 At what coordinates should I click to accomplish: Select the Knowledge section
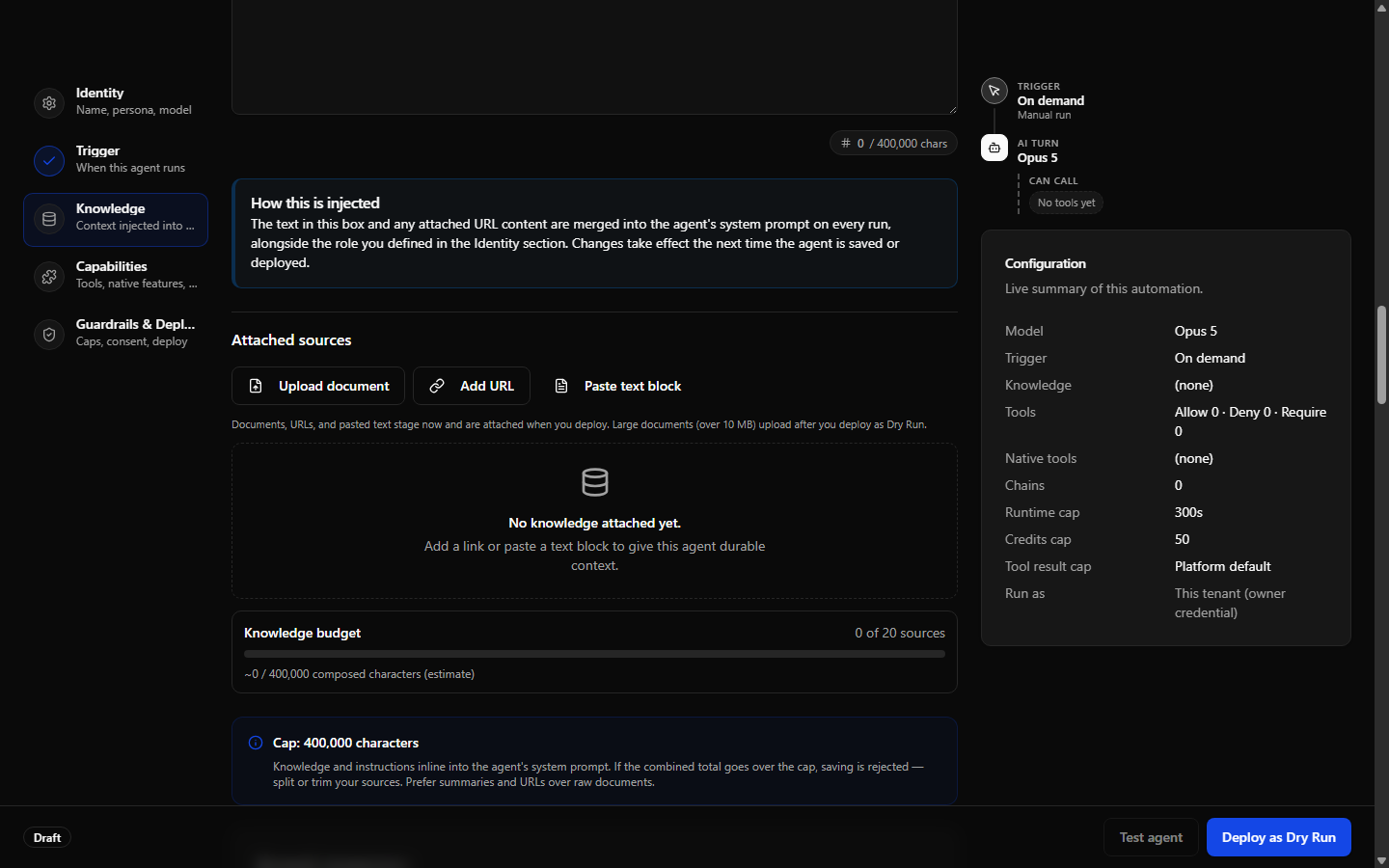pyautogui.click(x=116, y=219)
